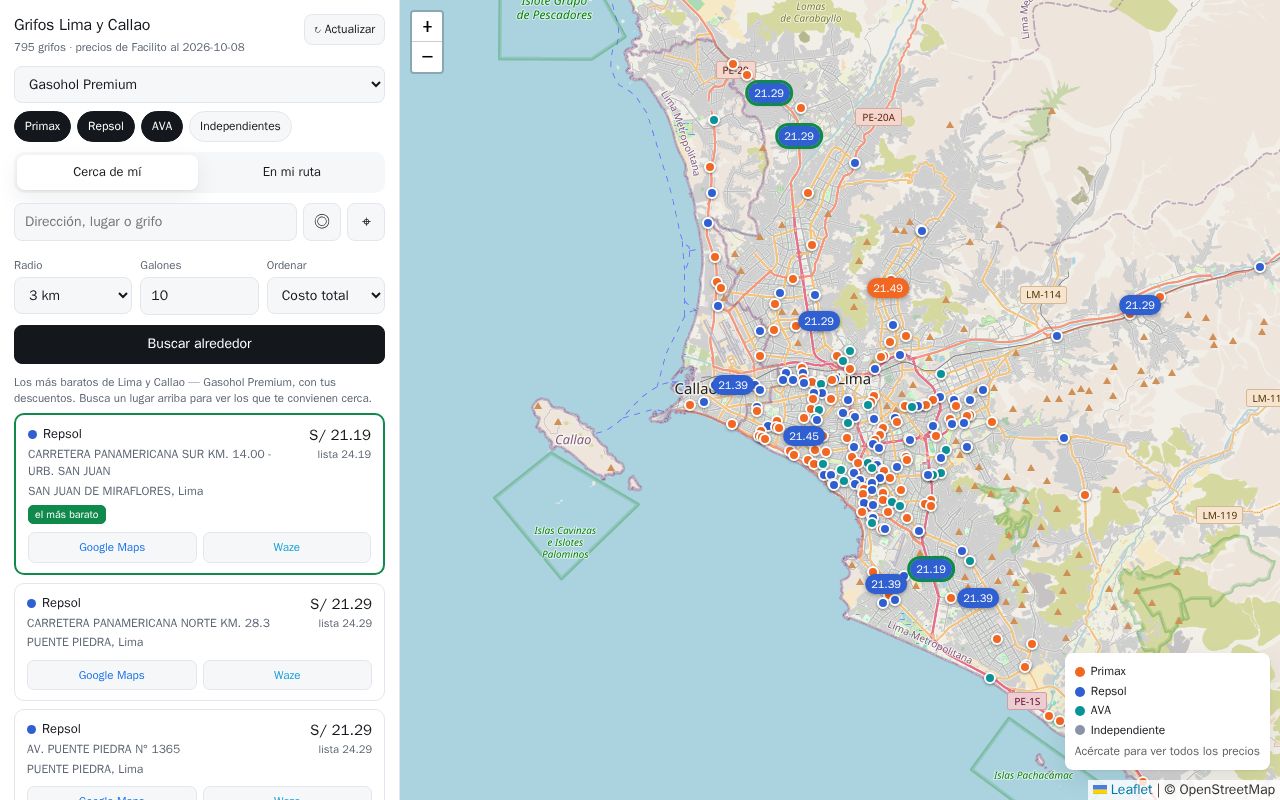Select the orange 21.49 price marker
Image resolution: width=1280 pixels, height=800 pixels.
888,288
